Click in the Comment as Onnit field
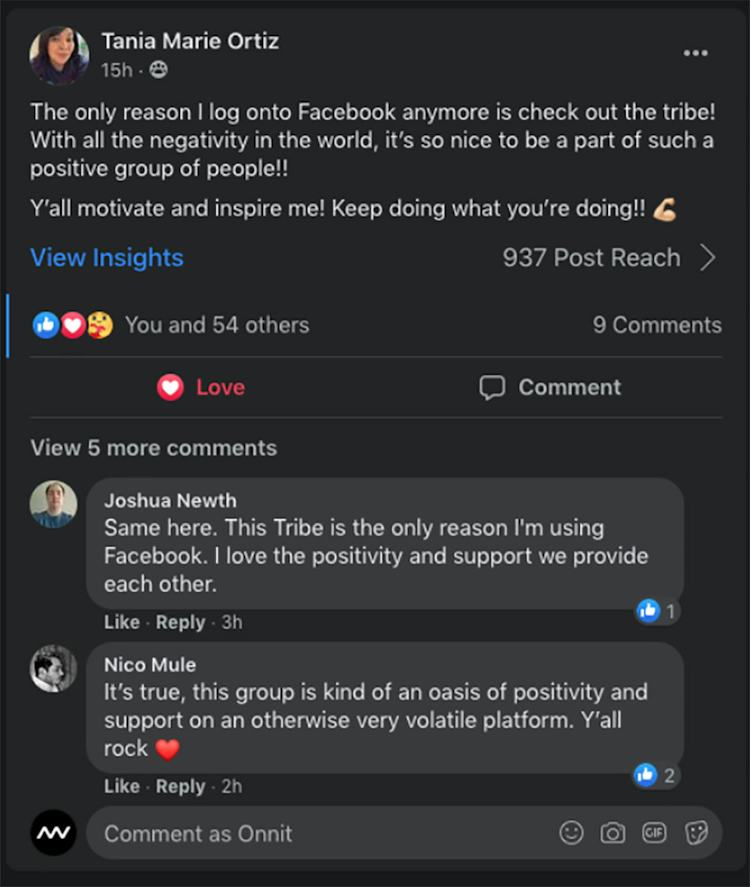The height and width of the screenshot is (887, 750). pos(320,833)
